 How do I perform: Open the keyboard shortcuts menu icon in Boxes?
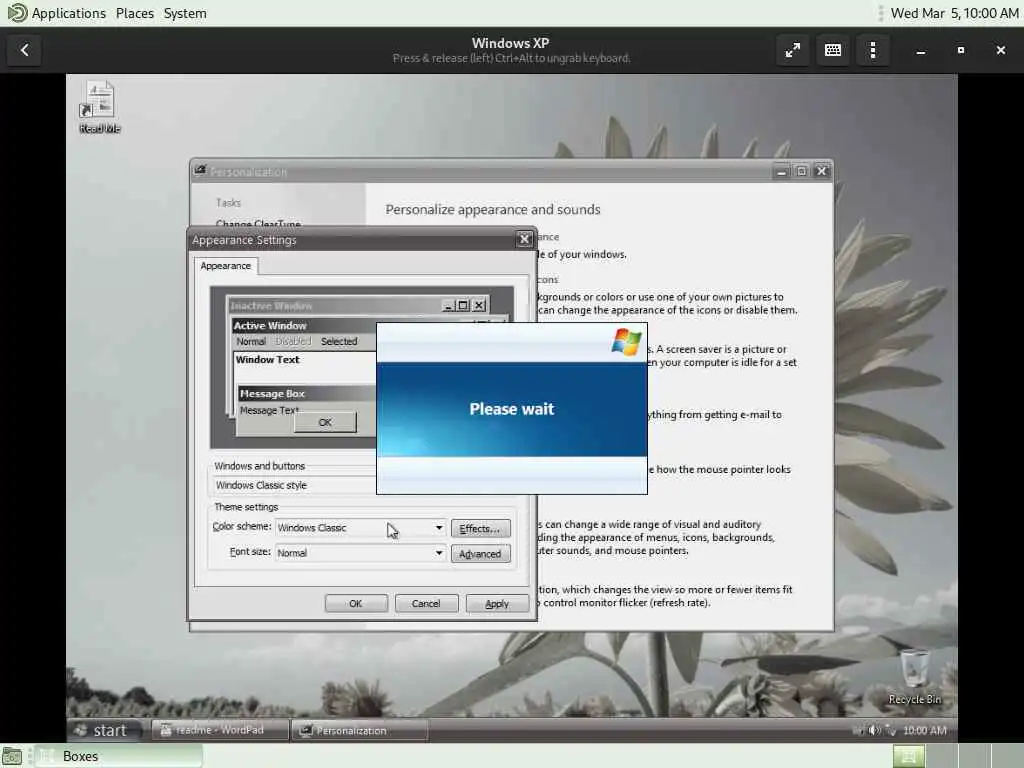[833, 50]
